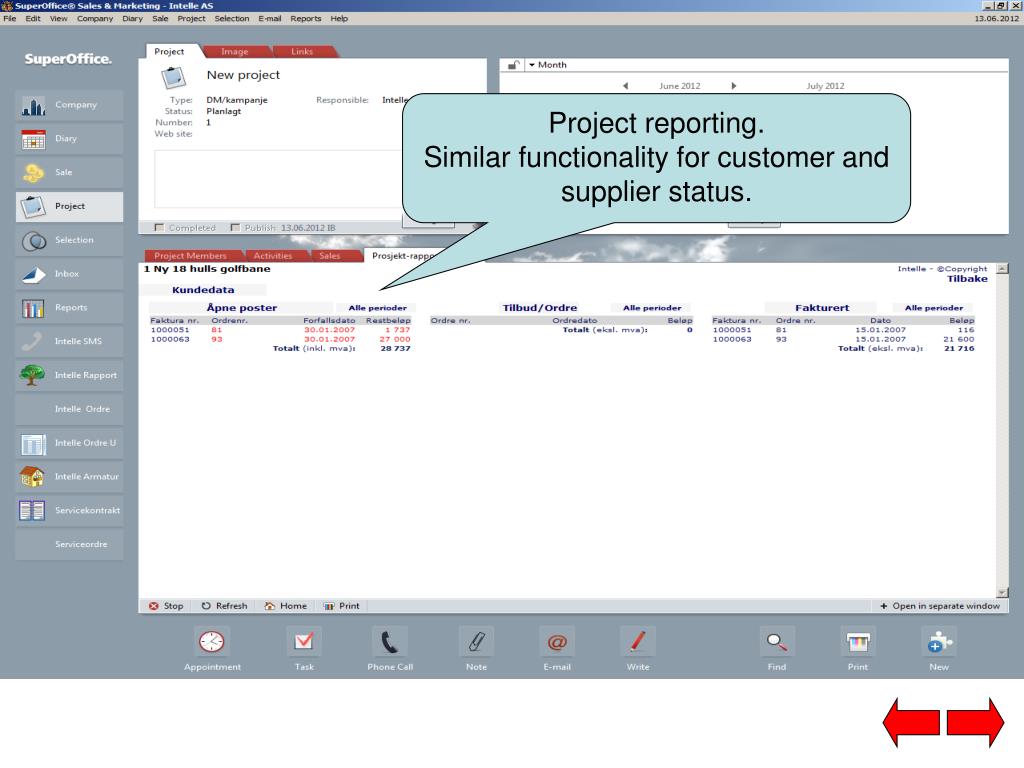Open the Selection sidebar icon
Viewport: 1024px width, 768px height.
pyautogui.click(x=33, y=241)
